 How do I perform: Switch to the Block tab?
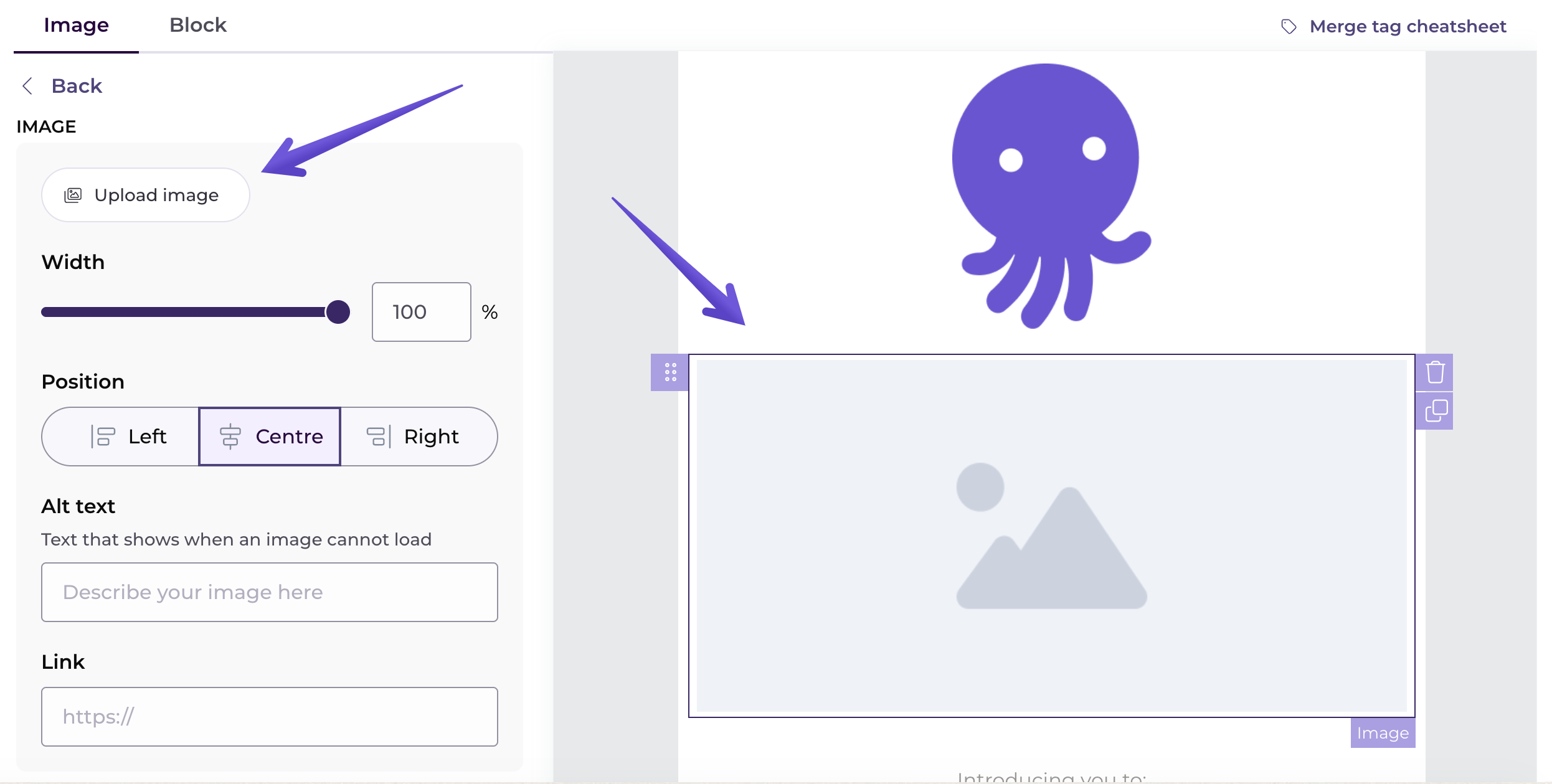pyautogui.click(x=197, y=26)
